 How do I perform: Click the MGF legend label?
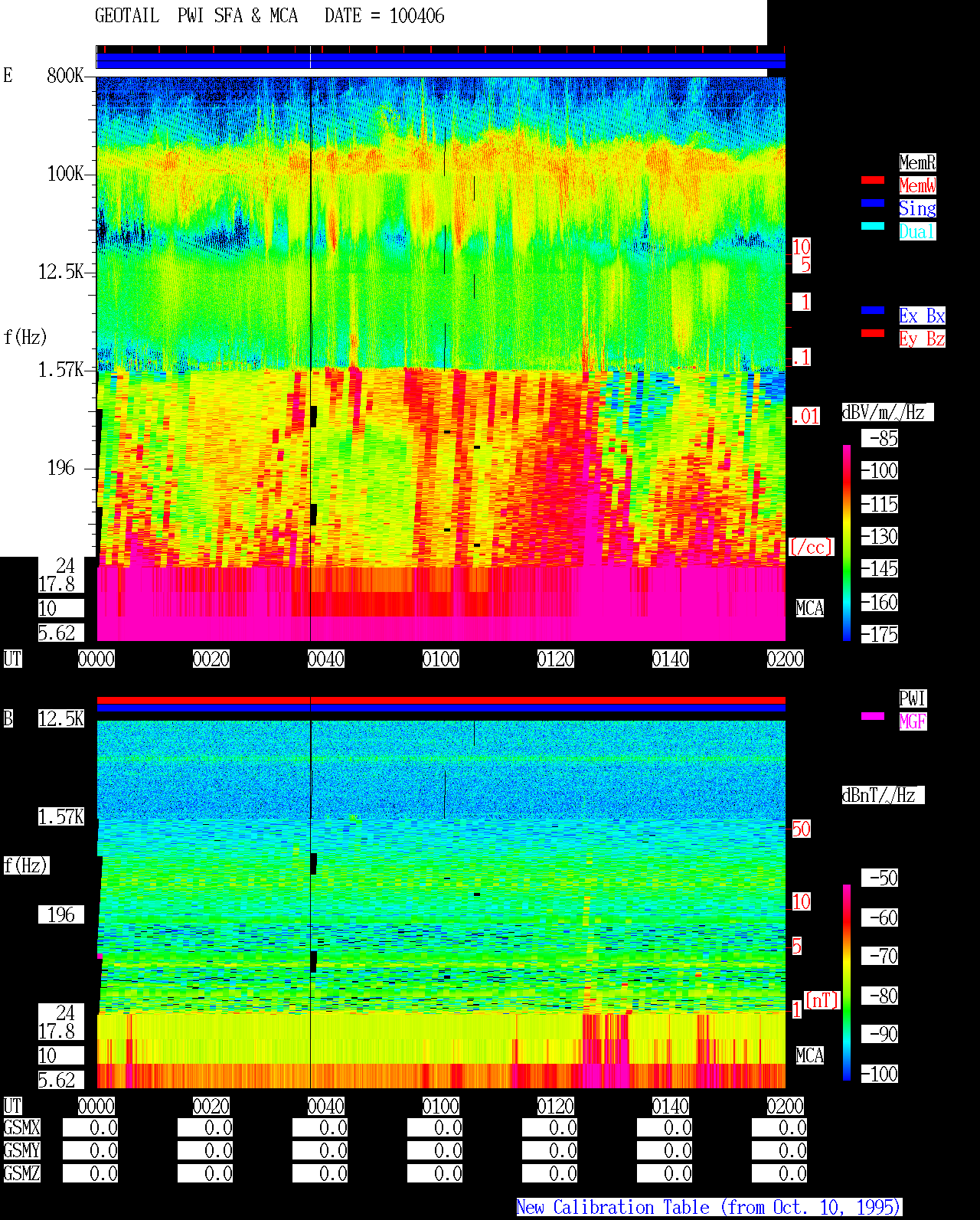913,721
